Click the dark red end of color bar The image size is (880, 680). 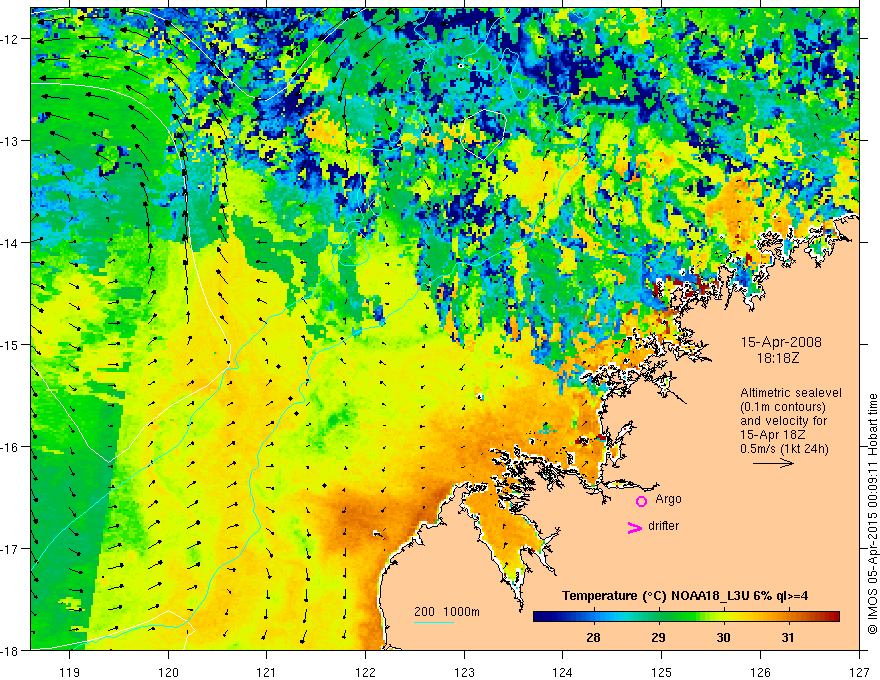(834, 617)
